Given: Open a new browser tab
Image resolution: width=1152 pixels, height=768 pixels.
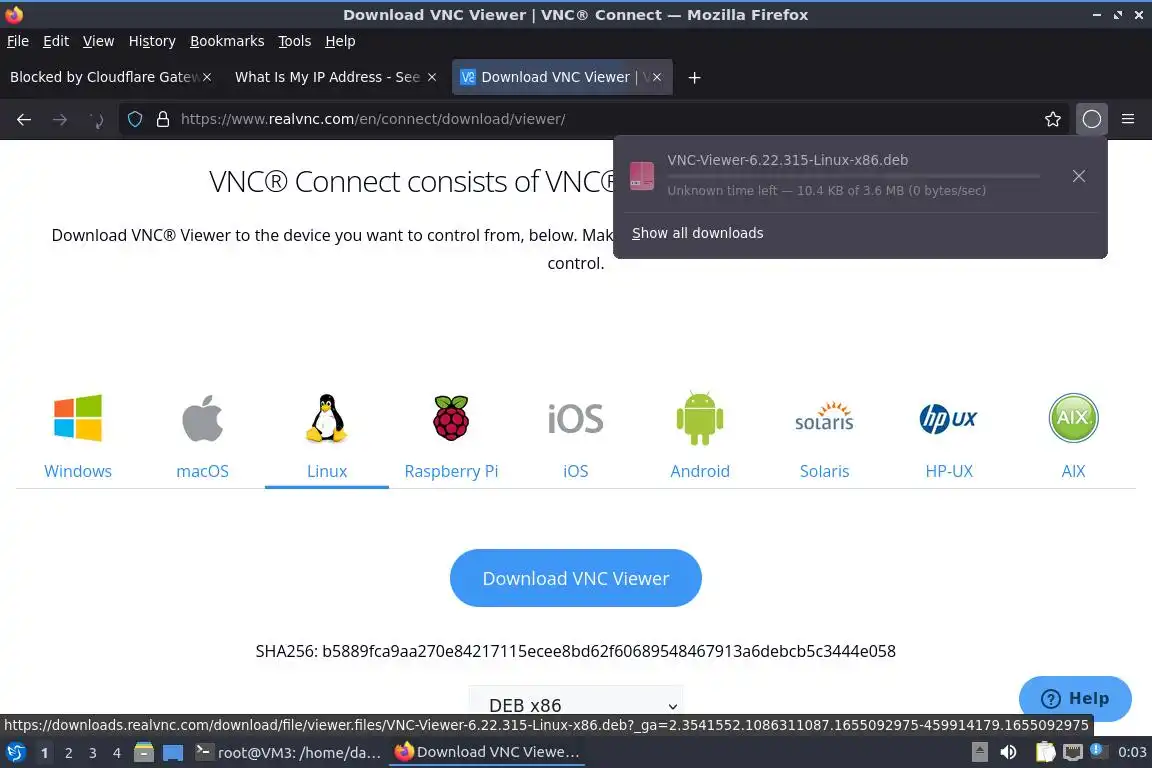Looking at the screenshot, I should point(694,77).
